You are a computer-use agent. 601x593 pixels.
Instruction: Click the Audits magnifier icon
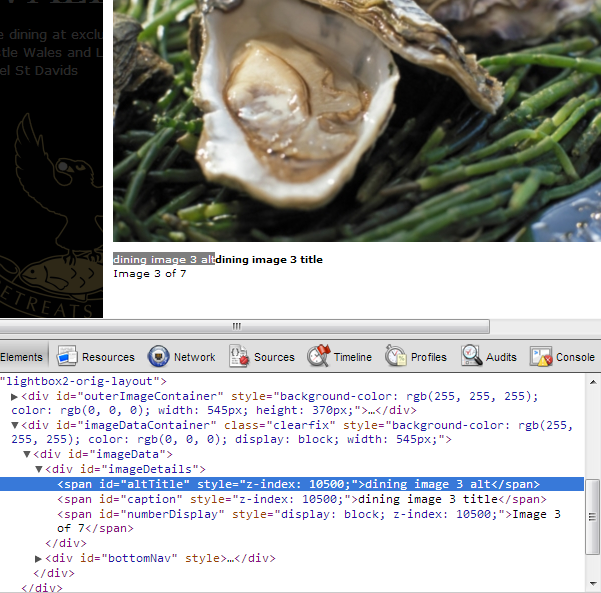pos(471,356)
